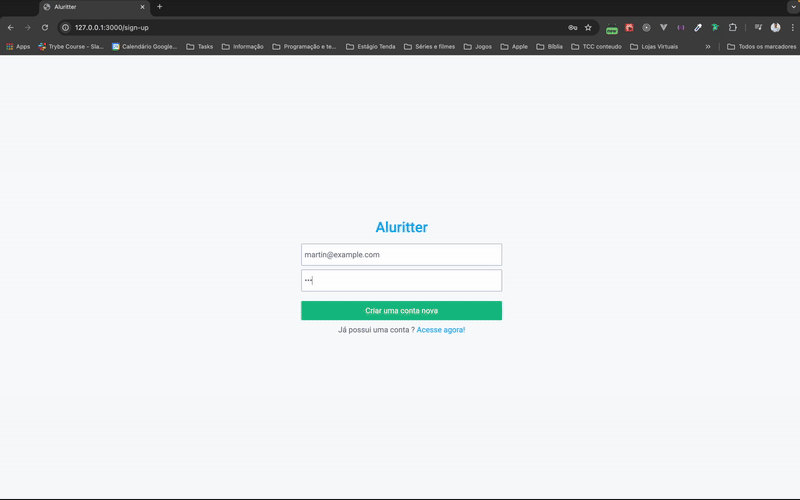Click the forward navigation arrow
800x500 pixels.
(x=28, y=28)
